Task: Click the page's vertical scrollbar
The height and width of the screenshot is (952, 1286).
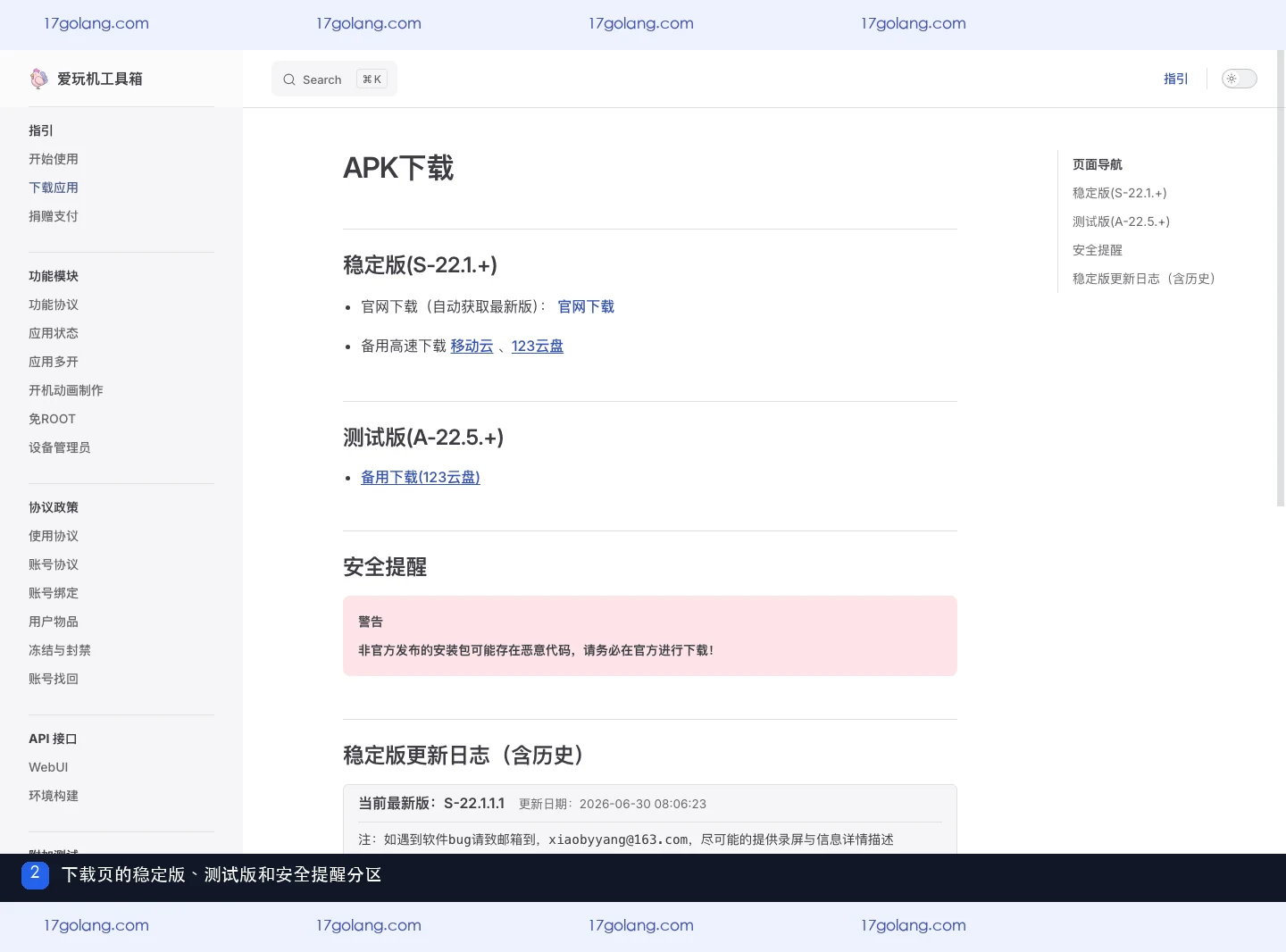Action: tap(1281, 279)
